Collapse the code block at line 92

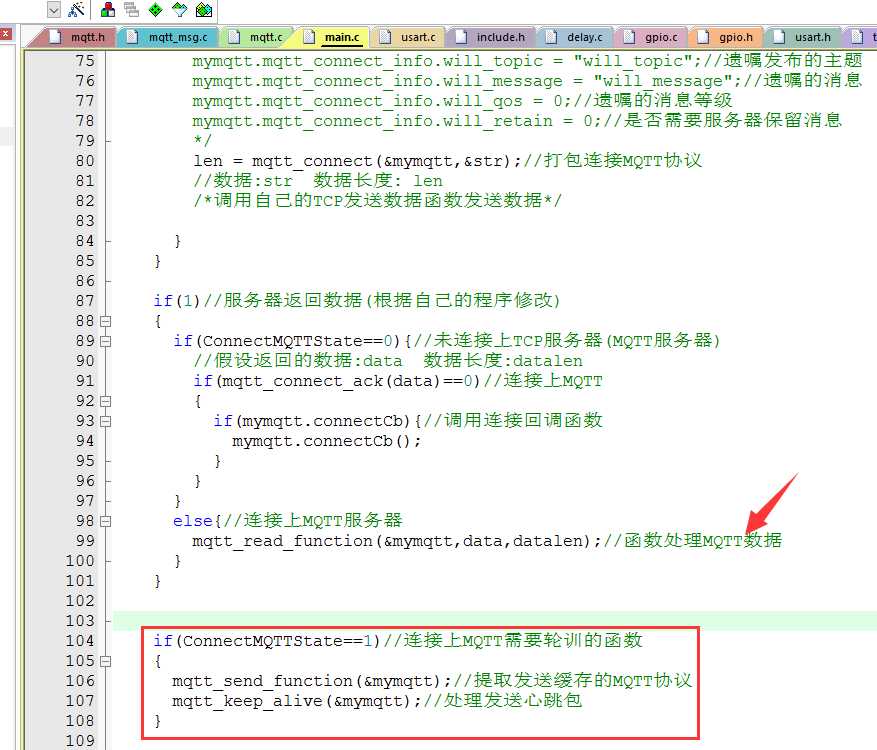pyautogui.click(x=105, y=402)
